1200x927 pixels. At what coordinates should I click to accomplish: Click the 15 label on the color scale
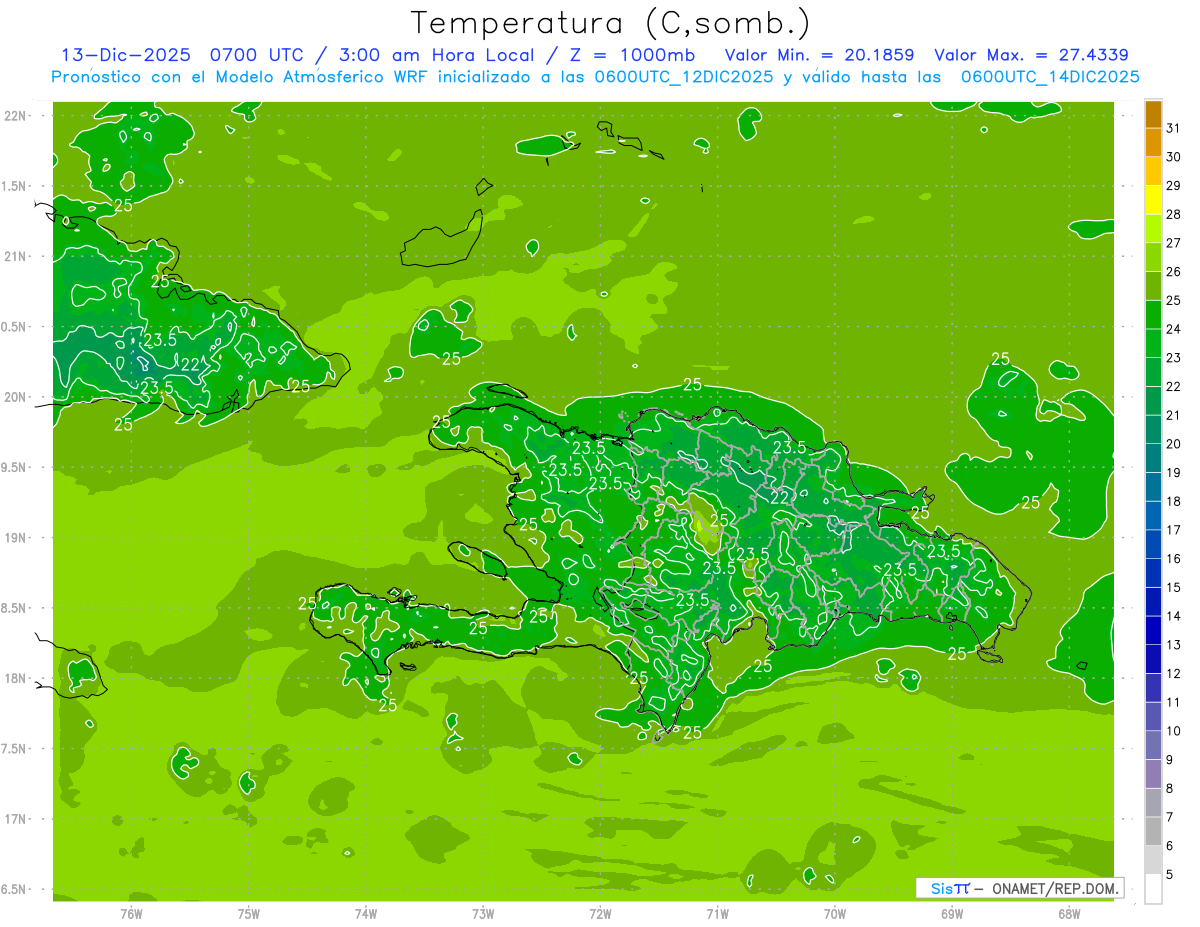point(1173,587)
